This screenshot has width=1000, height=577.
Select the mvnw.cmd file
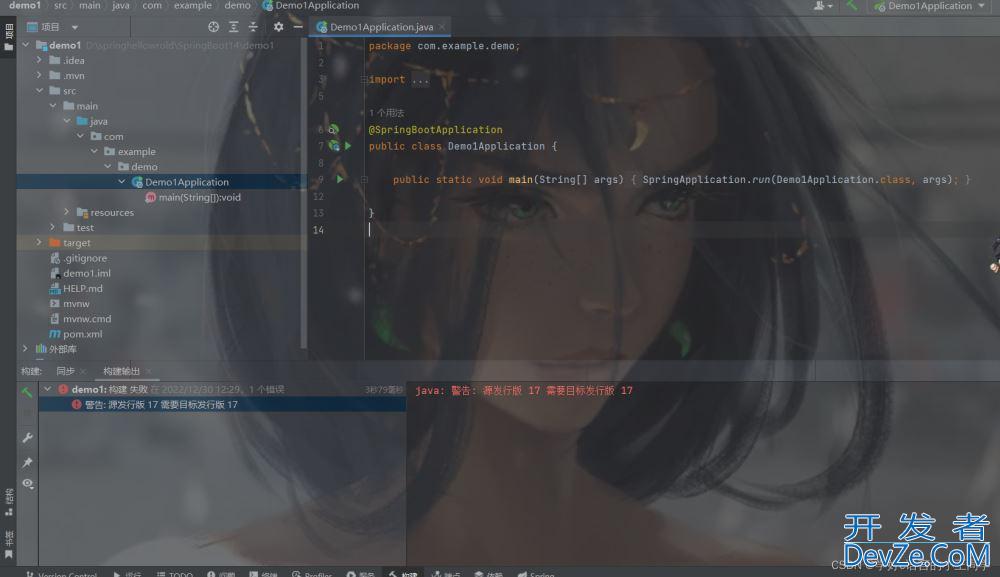pyautogui.click(x=87, y=319)
